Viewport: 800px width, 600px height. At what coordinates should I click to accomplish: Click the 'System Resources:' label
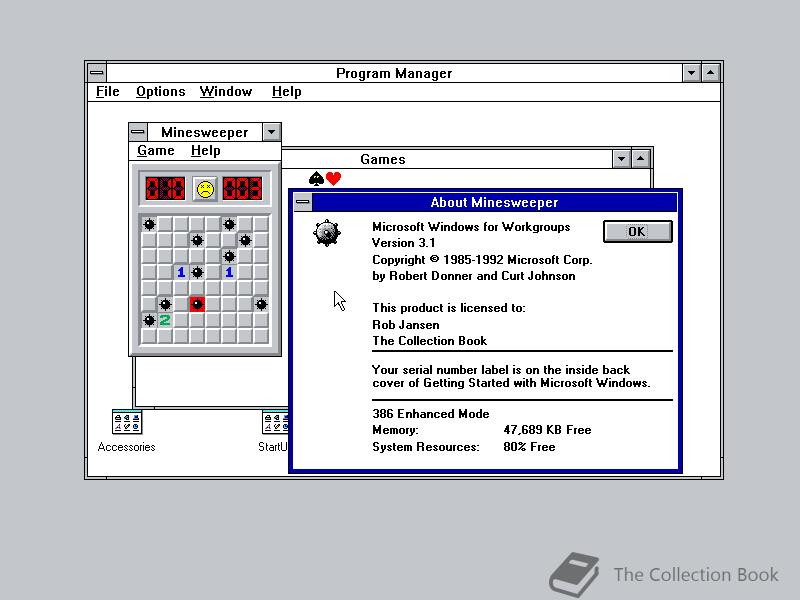[x=426, y=447]
